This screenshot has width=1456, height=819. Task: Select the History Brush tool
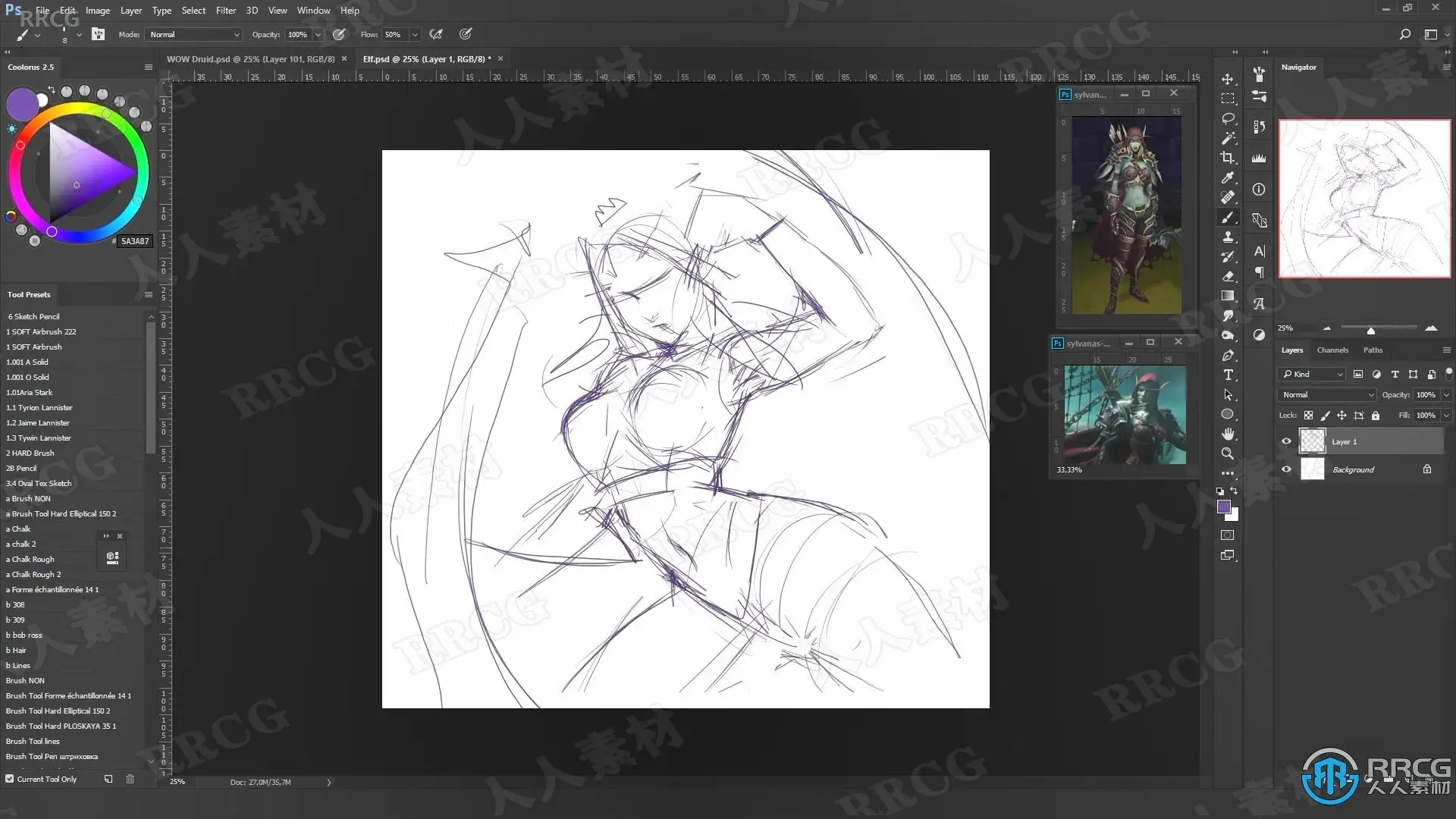(1228, 256)
